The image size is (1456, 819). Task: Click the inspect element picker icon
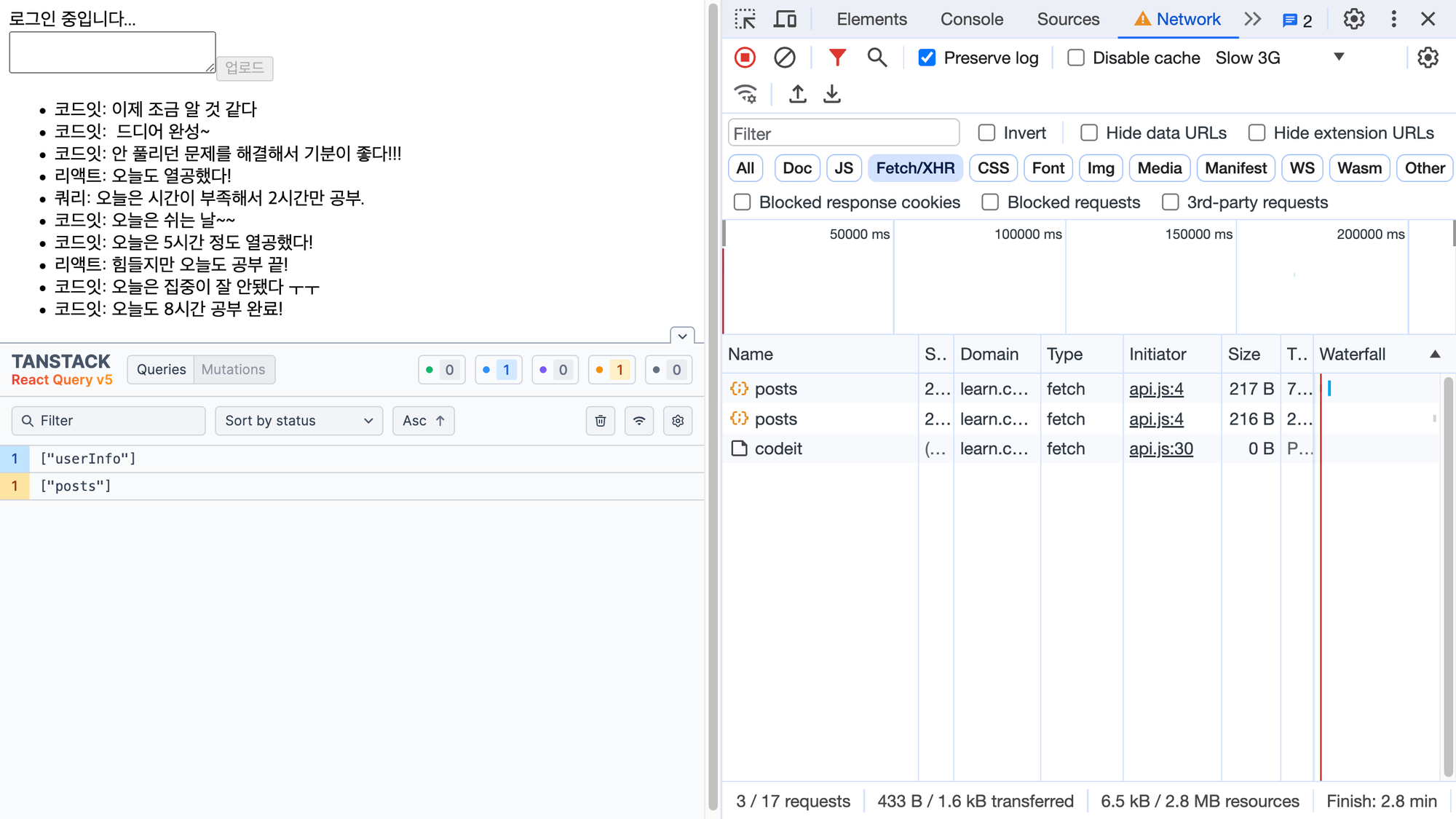(745, 19)
